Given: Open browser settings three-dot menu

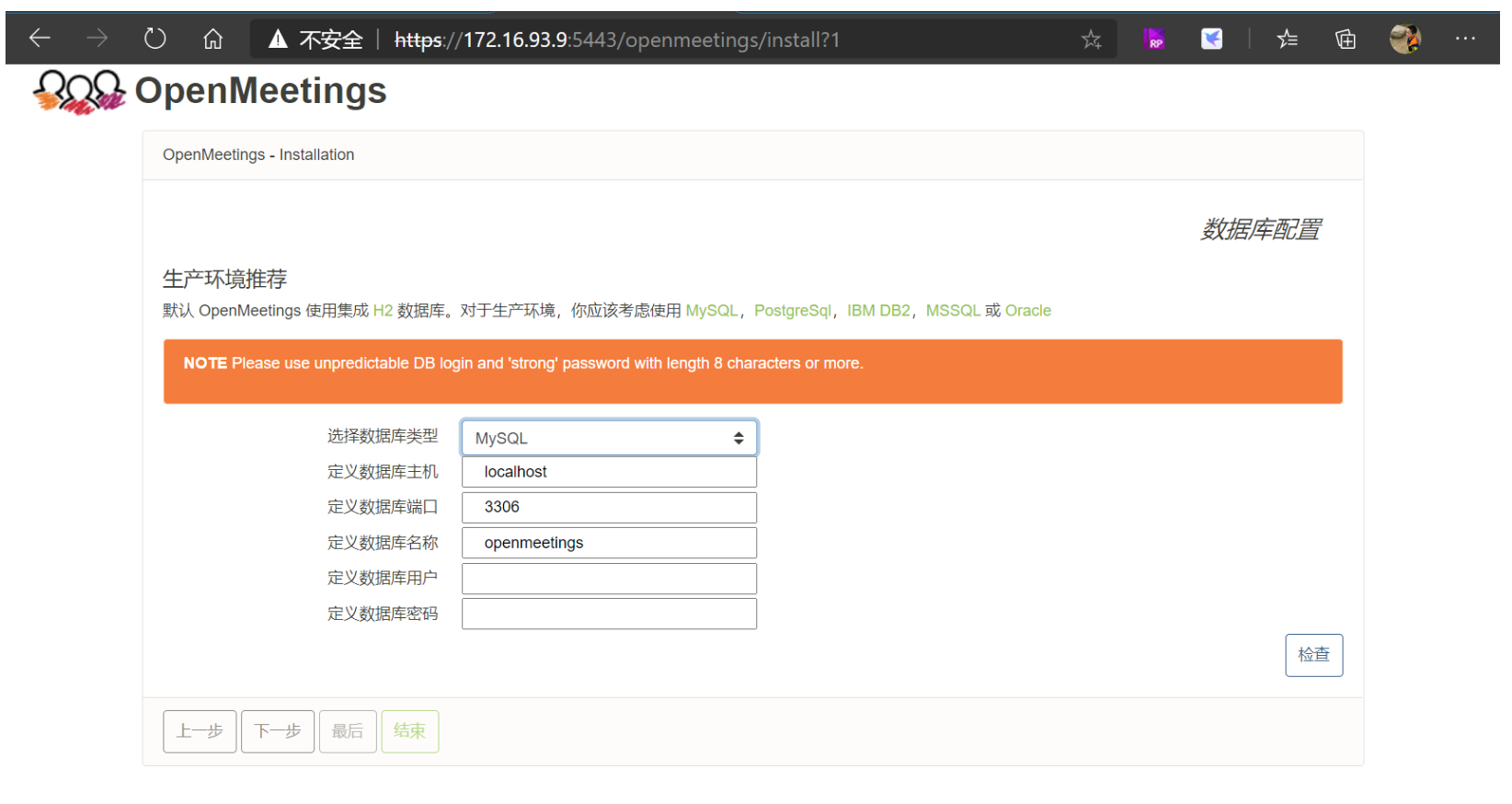Looking at the screenshot, I should (x=1465, y=39).
